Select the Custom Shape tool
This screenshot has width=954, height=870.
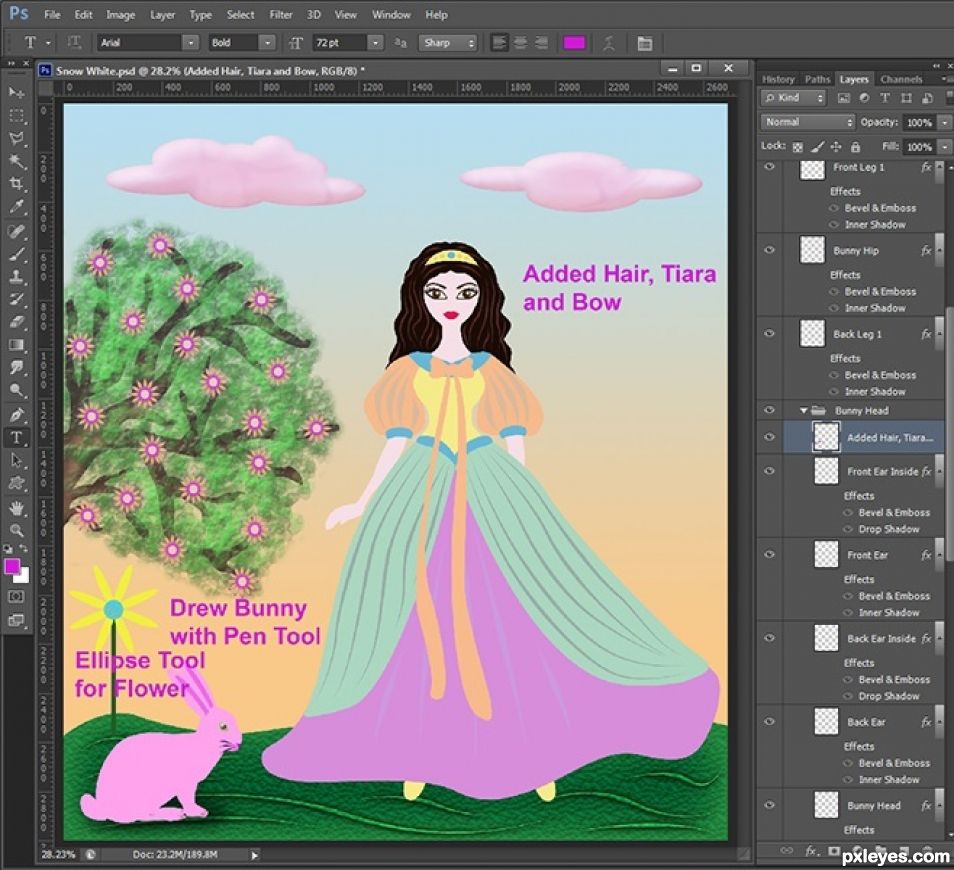point(16,484)
